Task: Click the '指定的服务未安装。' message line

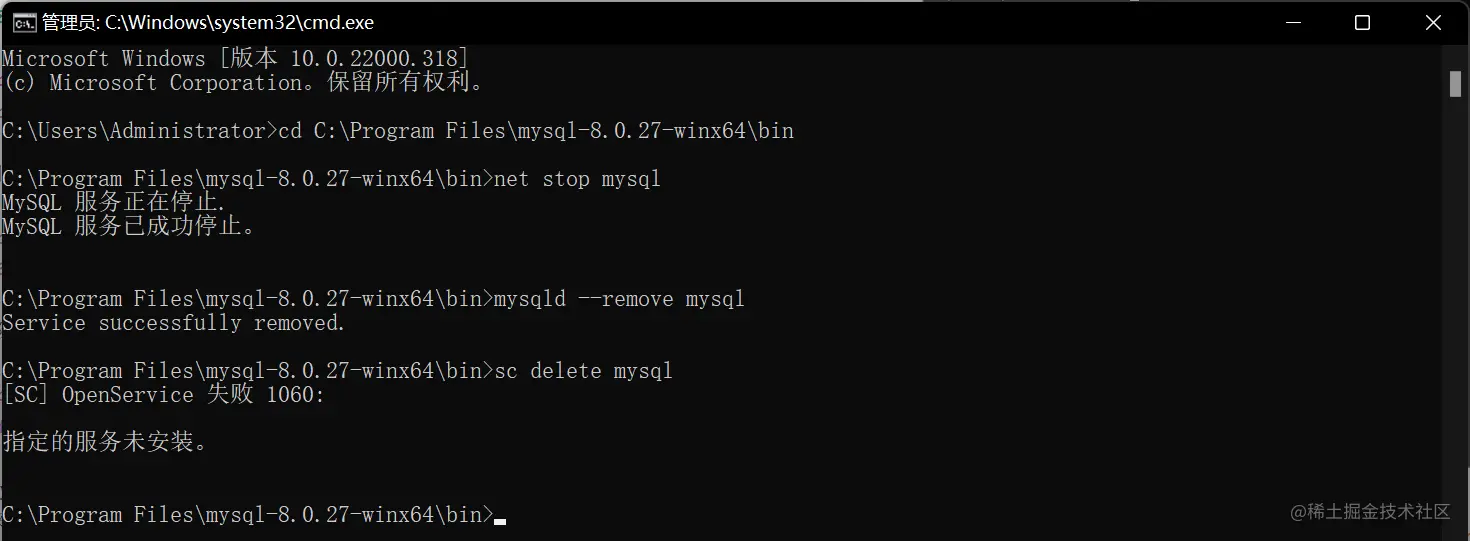Action: coord(105,441)
